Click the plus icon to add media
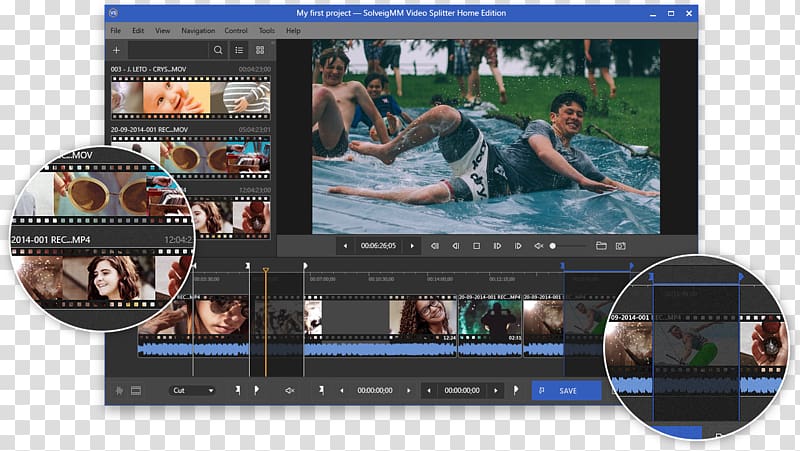Viewport: 800px width, 451px height. pyautogui.click(x=116, y=50)
